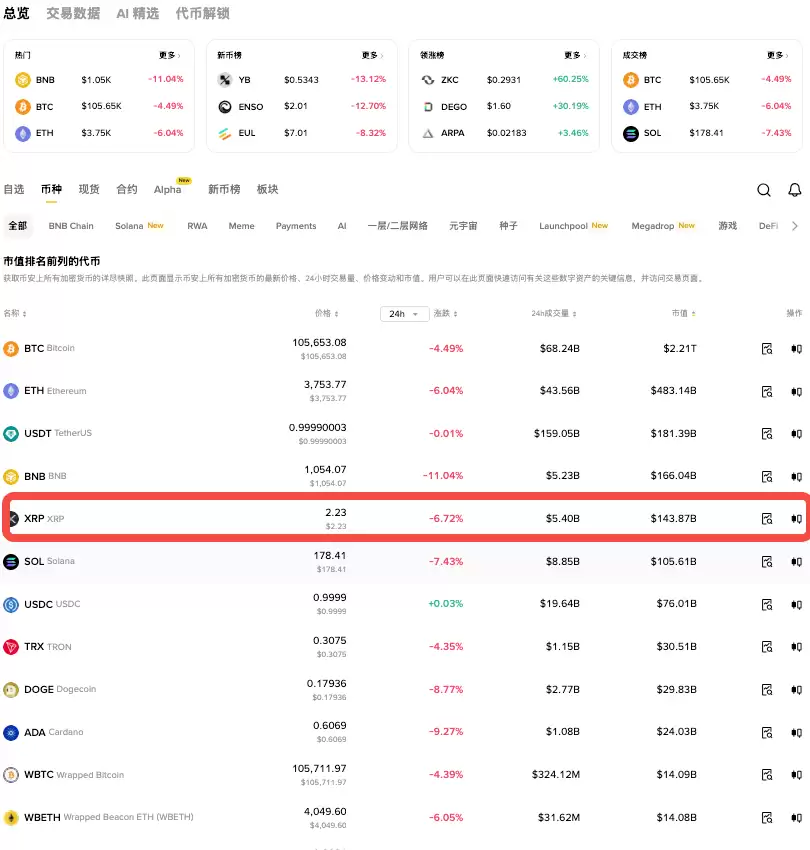Select the ZKC coin logo in the gainers card
Viewport: 810px width, 850px height.
tap(428, 80)
